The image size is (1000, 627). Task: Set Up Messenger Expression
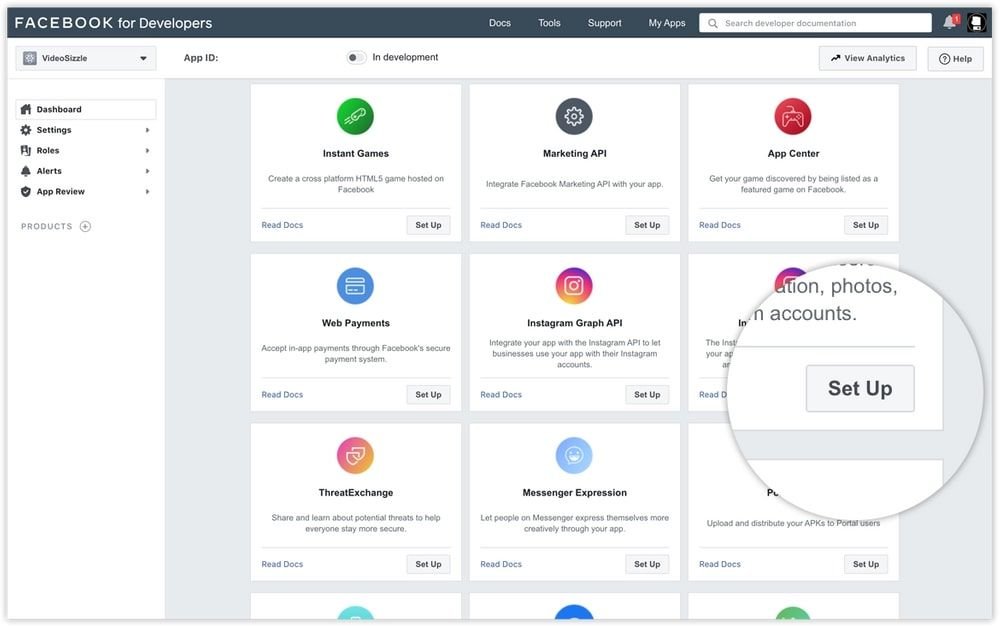pyautogui.click(x=647, y=564)
